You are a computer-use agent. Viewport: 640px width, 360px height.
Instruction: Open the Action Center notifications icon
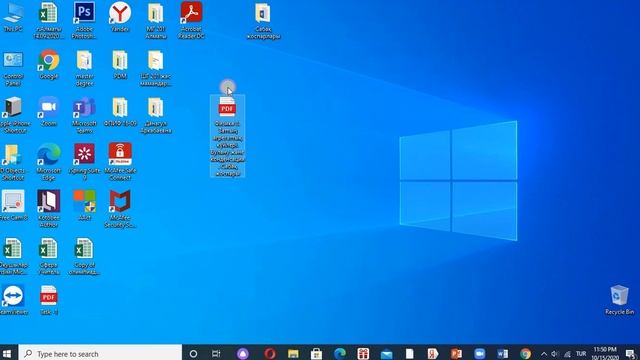630,354
